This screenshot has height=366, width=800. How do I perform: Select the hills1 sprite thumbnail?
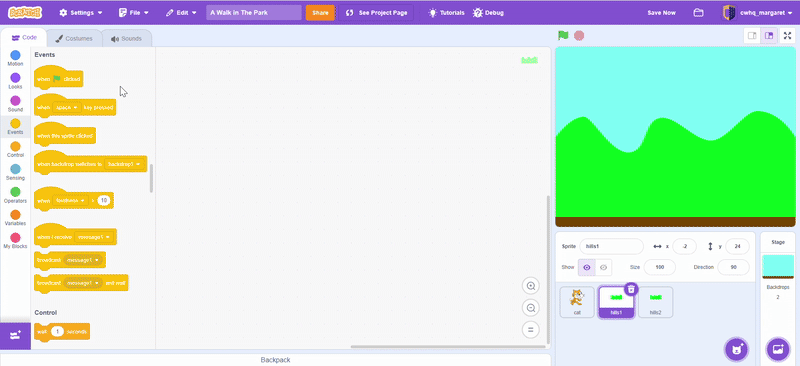(x=616, y=302)
